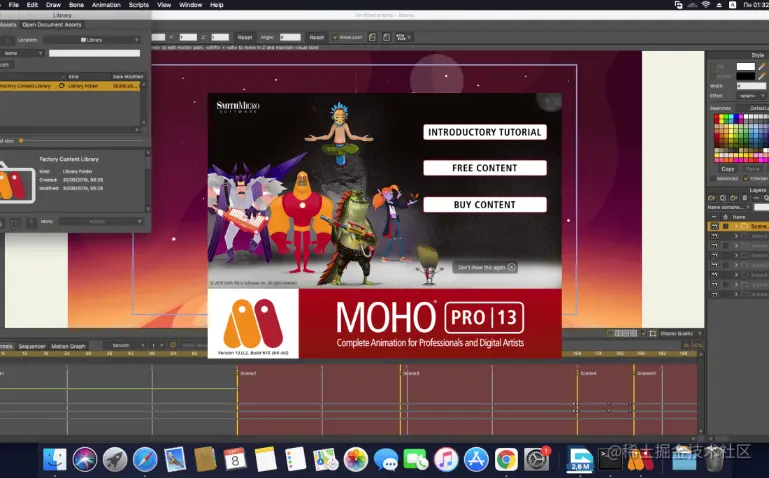Expand the highlighted Scene group layer
769x478 pixels.
point(736,226)
